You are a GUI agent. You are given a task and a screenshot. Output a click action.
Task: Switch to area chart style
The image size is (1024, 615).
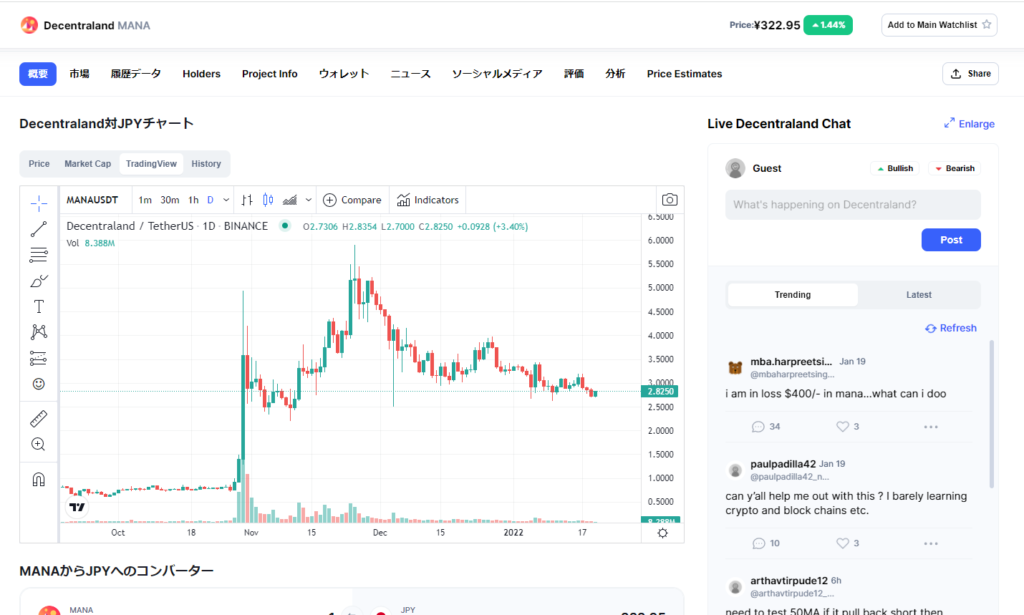click(x=290, y=200)
